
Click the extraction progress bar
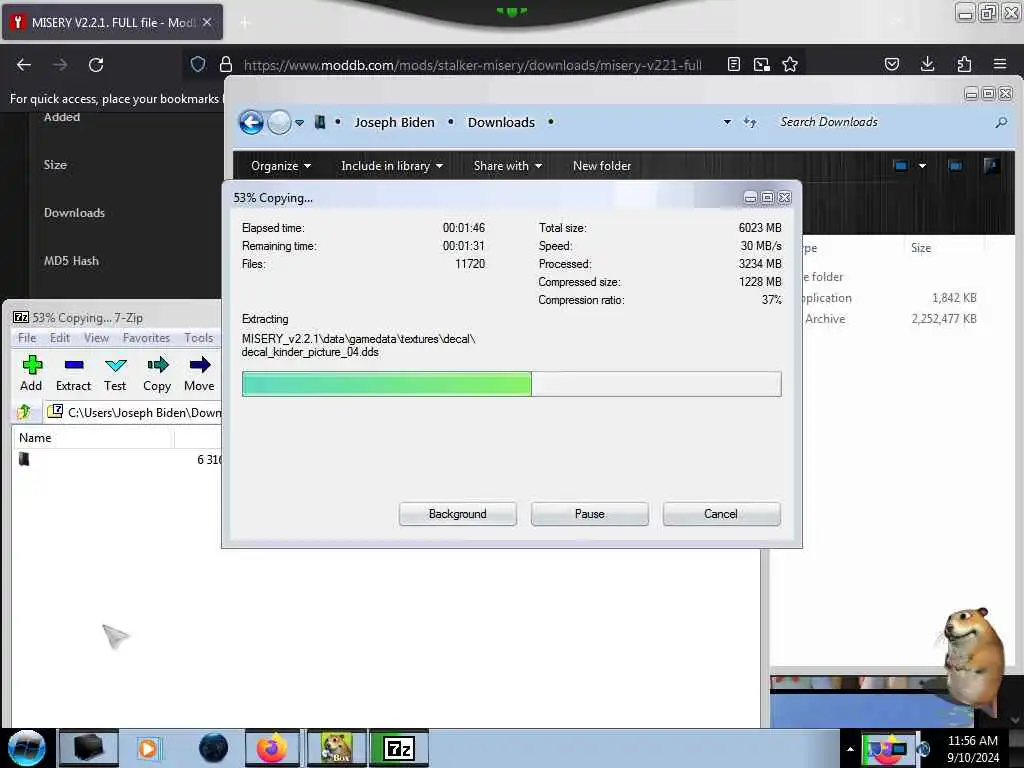click(x=511, y=384)
